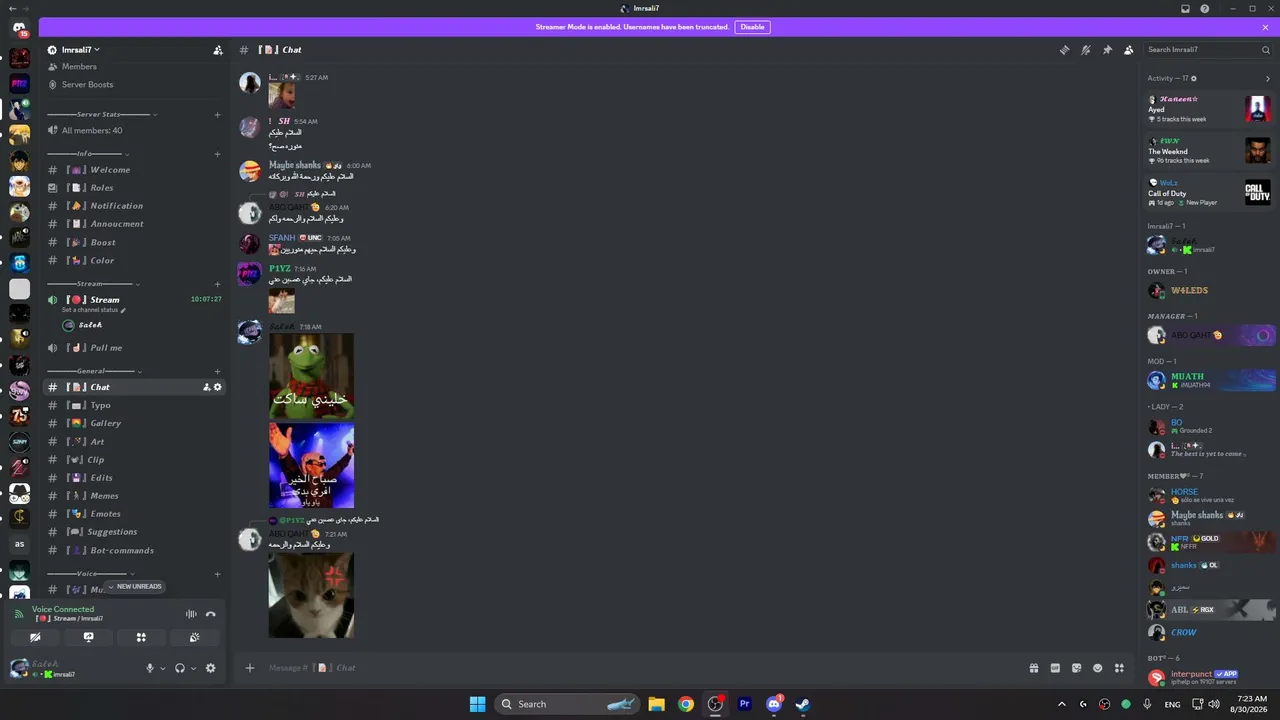Open the Threads icon in channel header

click(x=1064, y=50)
